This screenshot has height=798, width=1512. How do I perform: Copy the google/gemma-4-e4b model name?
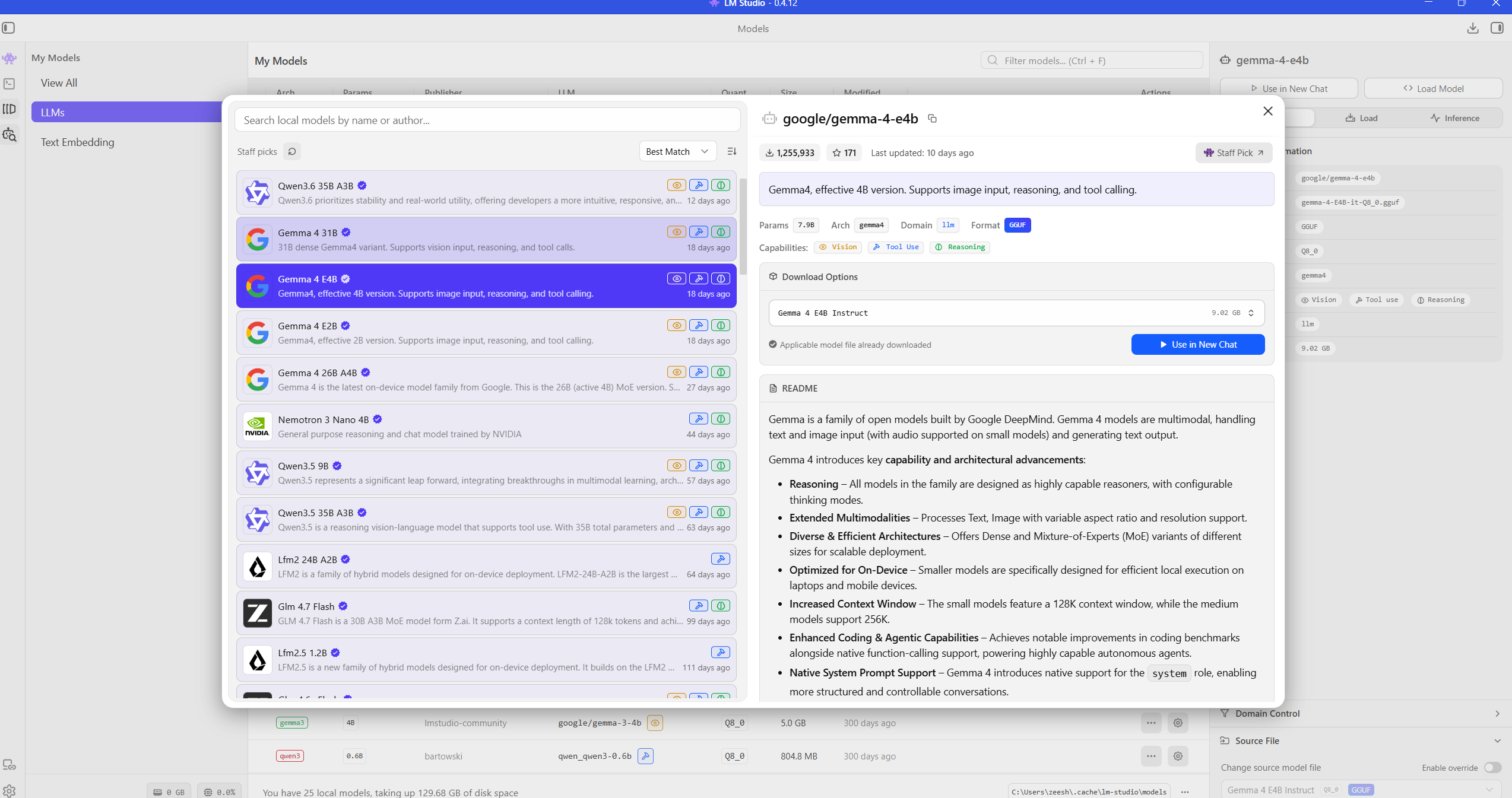click(x=933, y=119)
